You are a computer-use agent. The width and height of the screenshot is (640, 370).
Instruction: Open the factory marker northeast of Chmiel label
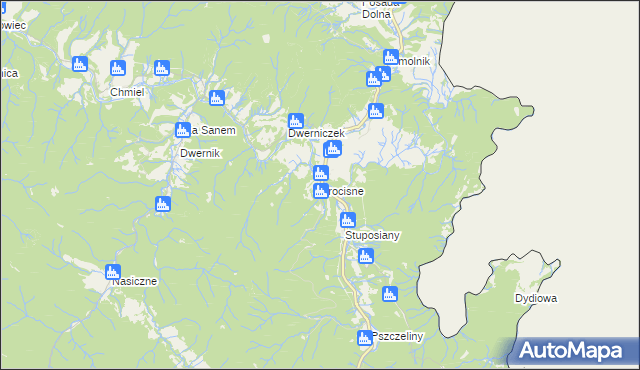pyautogui.click(x=162, y=68)
